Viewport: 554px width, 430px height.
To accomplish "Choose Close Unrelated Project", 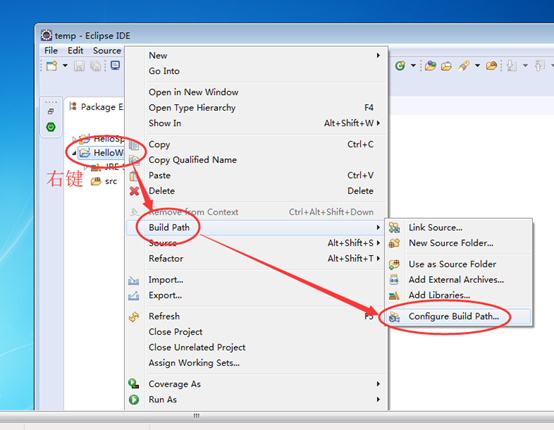I will 257,347.
